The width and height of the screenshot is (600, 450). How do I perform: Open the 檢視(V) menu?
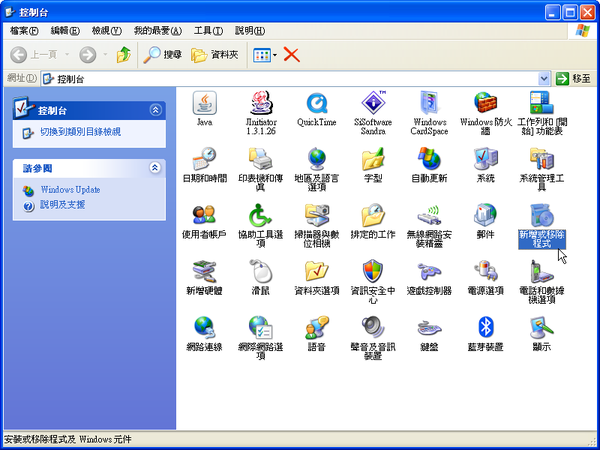106,31
